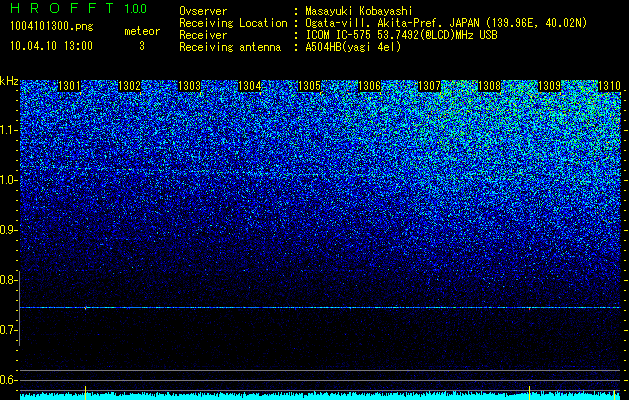Viewport: 629px width, 400px height.
Task: Click the 0.6 kHz axis label
Action: (8, 380)
